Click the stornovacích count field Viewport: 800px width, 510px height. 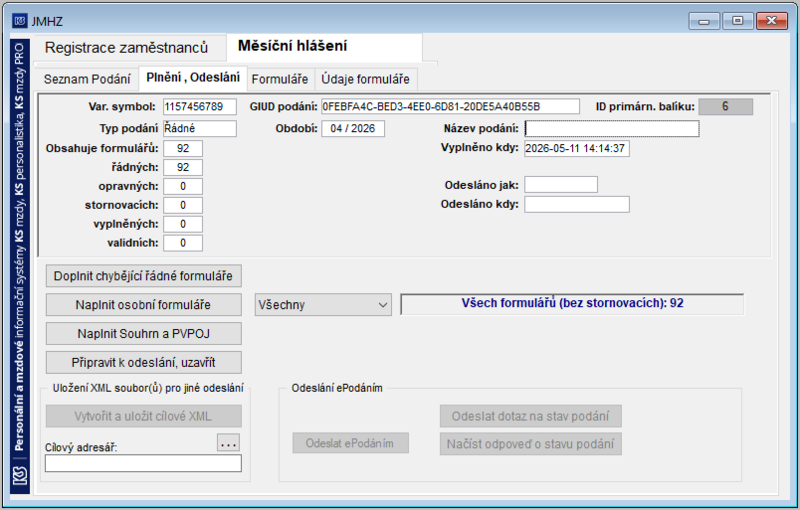183,205
